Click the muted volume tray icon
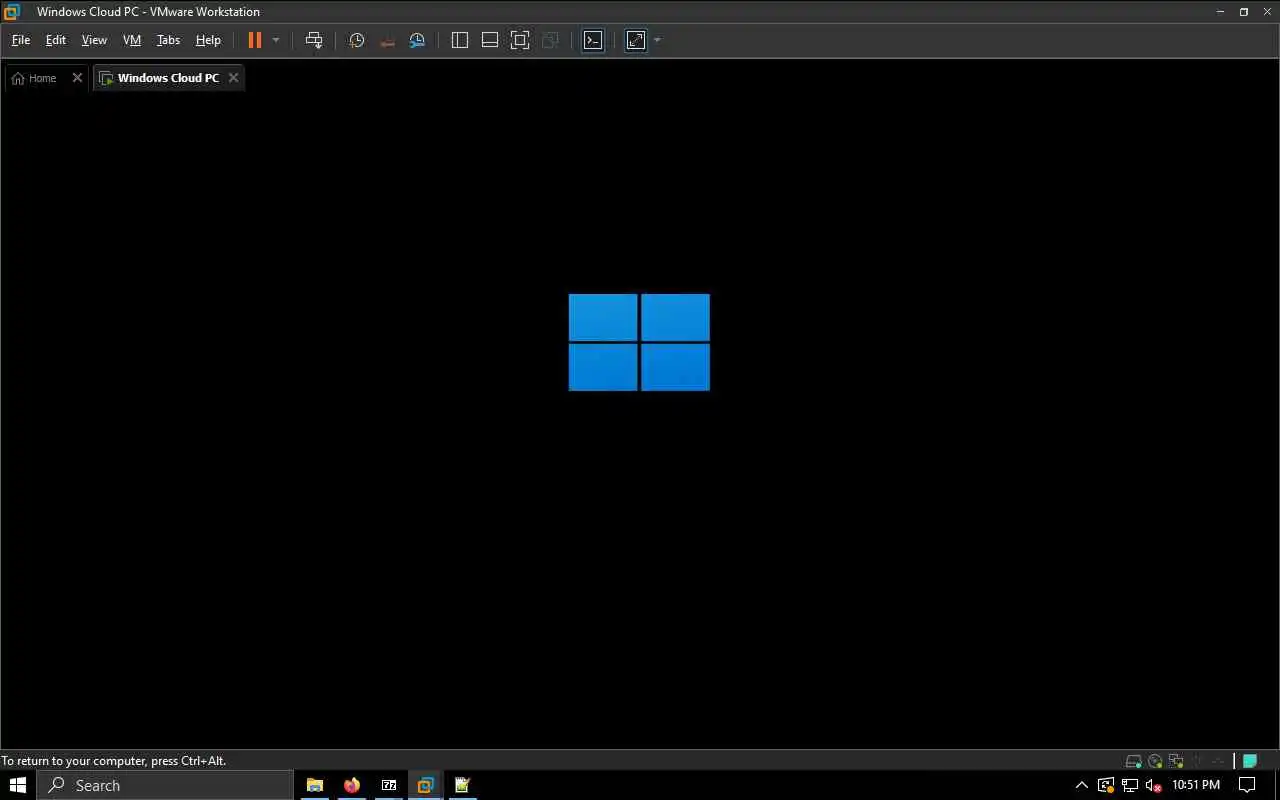 1154,785
